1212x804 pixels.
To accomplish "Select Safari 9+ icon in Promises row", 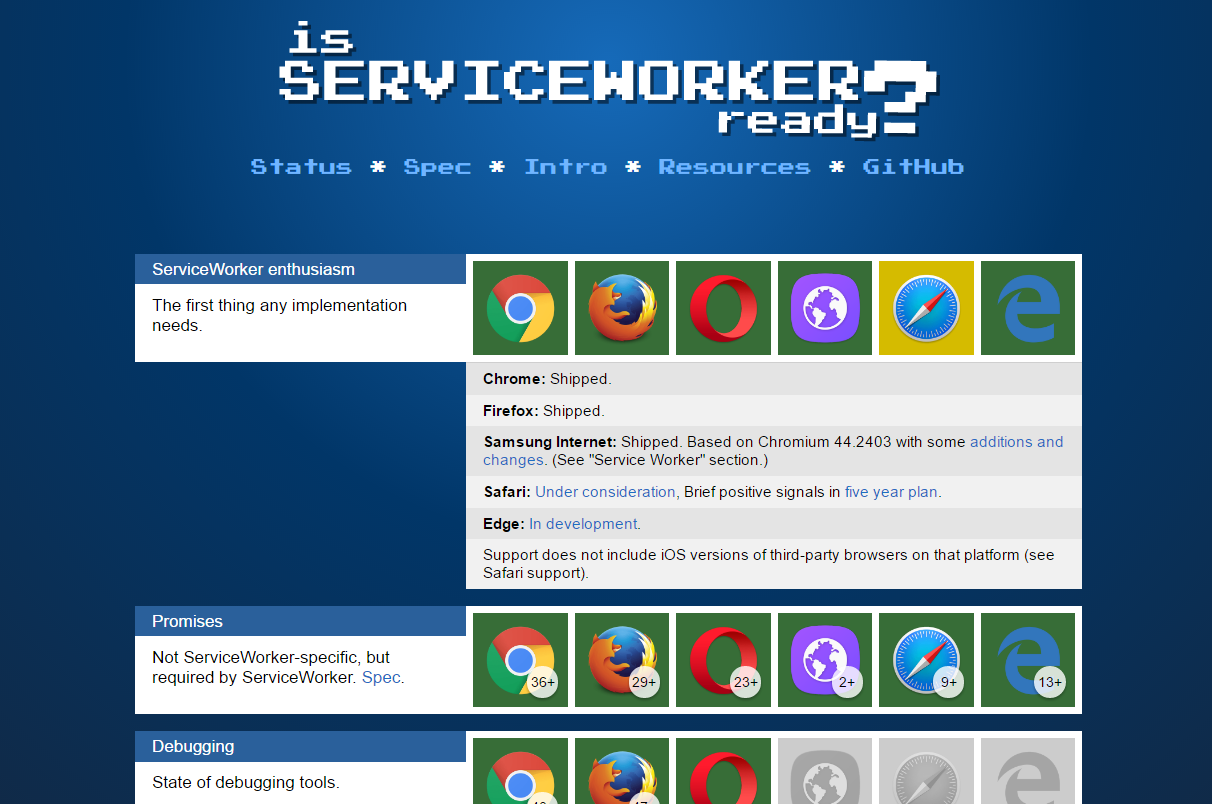I will 926,660.
